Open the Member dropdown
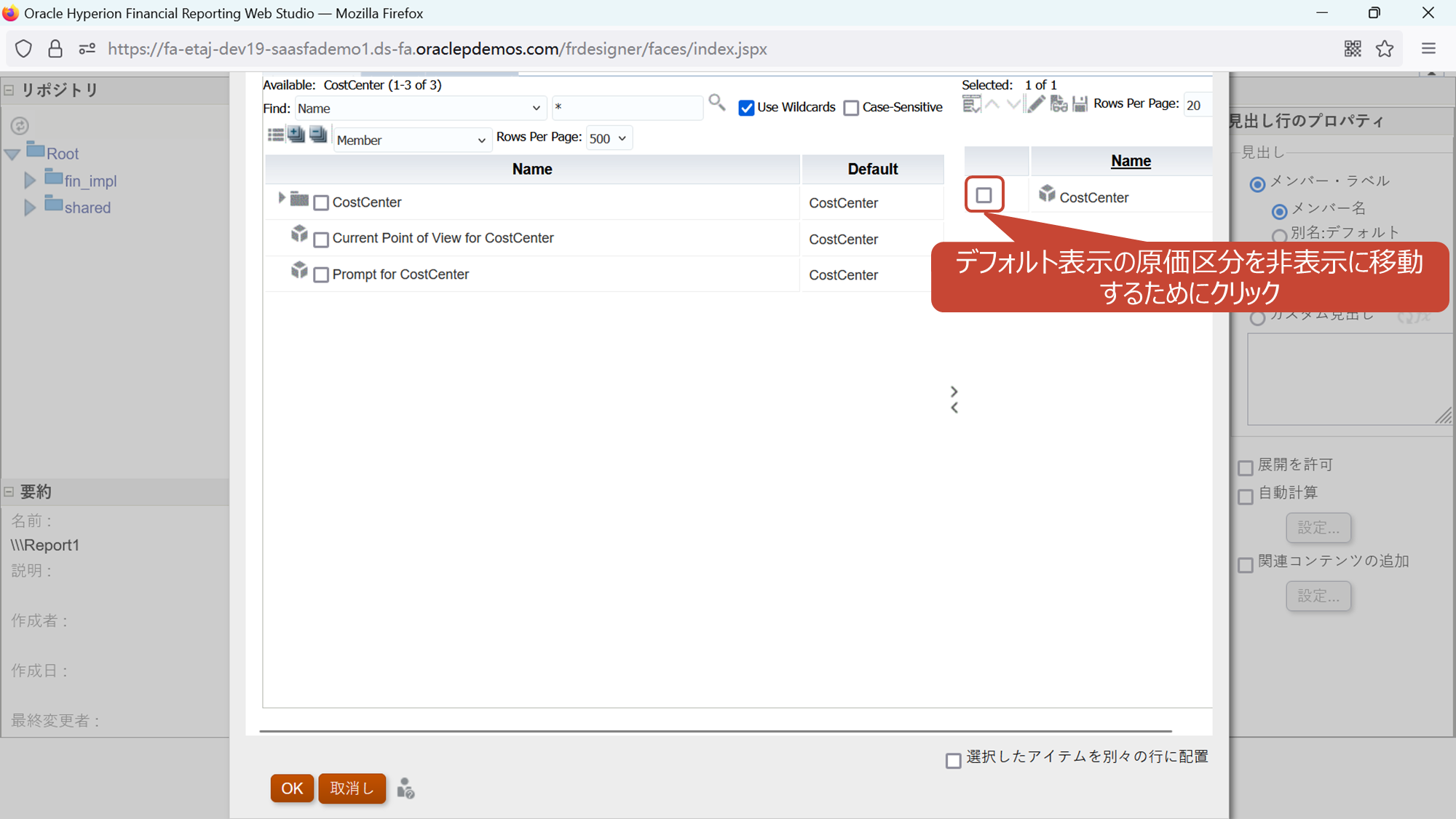 point(412,140)
